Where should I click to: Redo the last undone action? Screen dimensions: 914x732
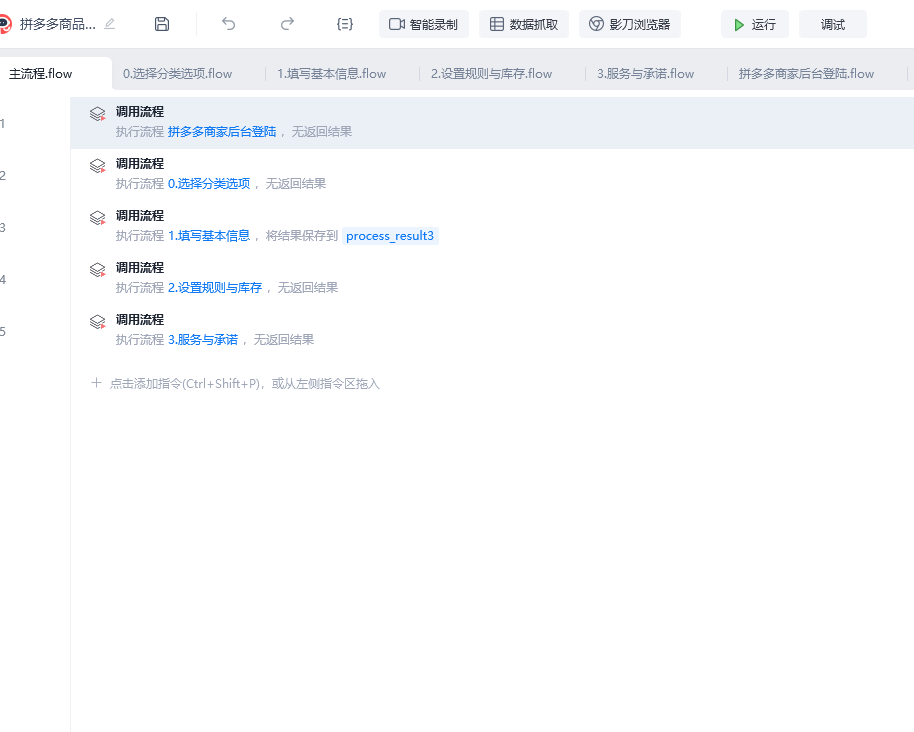287,24
